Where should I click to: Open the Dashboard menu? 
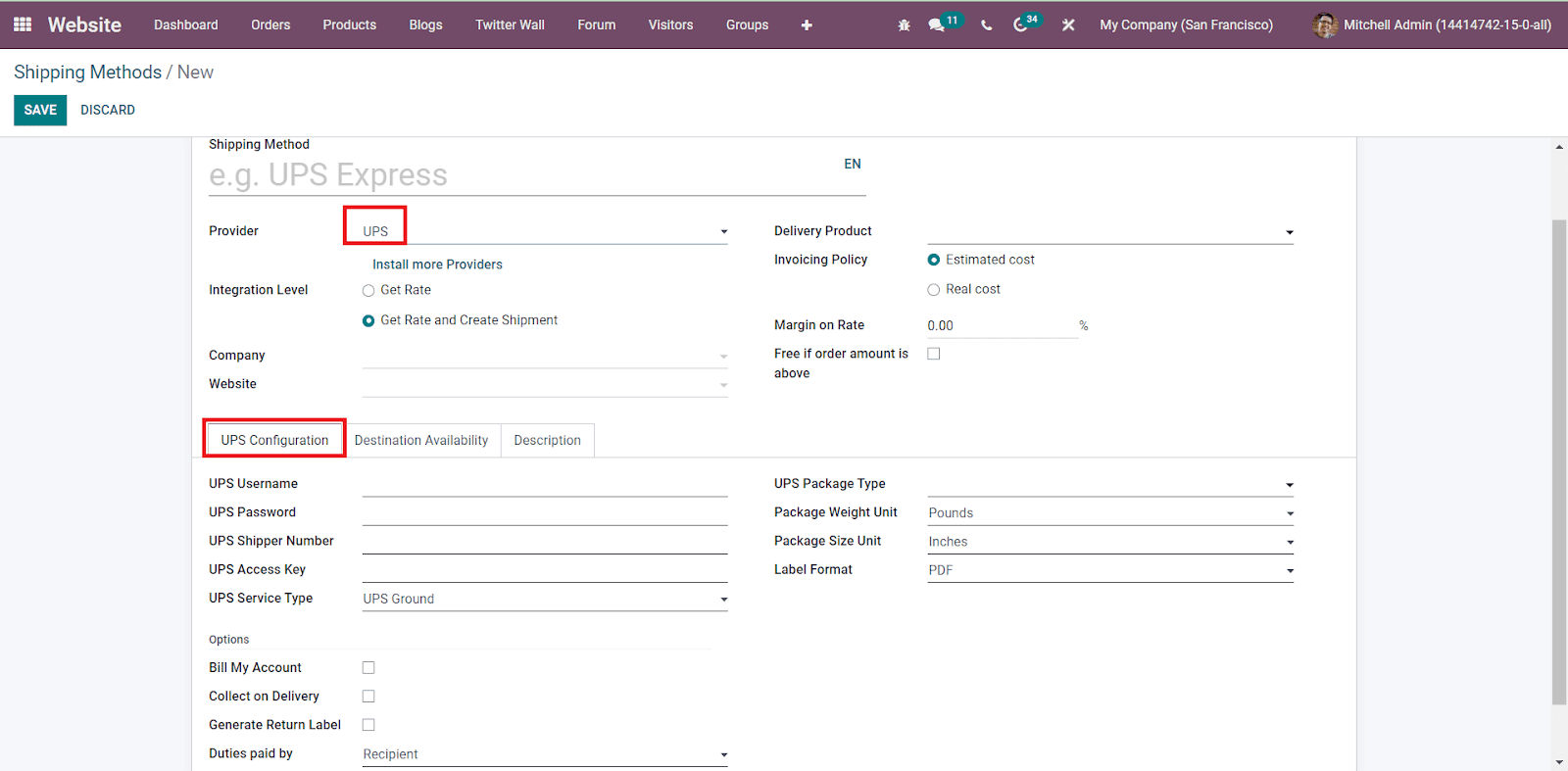pos(186,24)
